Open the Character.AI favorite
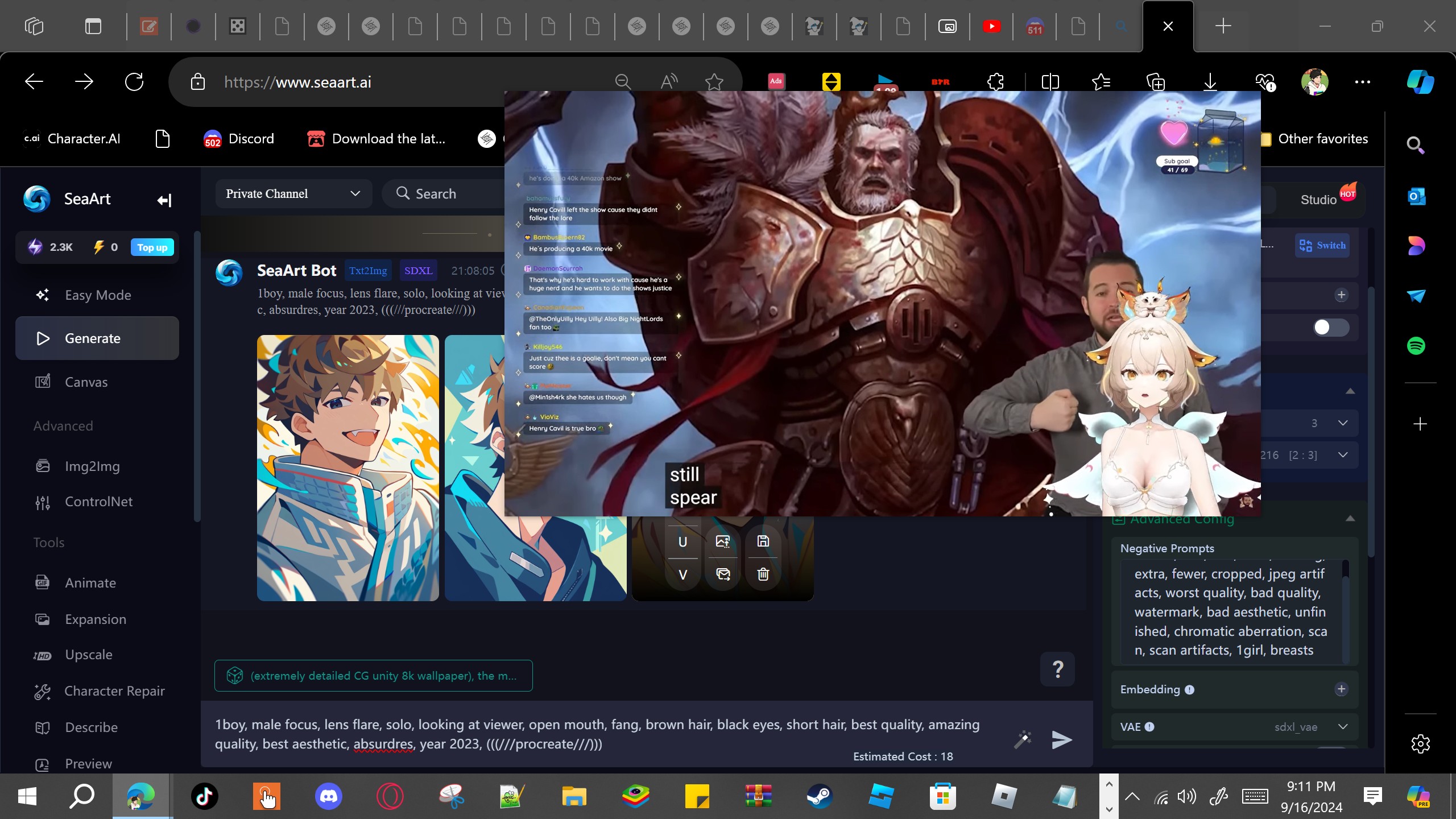Viewport: 1456px width, 819px height. pos(72,139)
